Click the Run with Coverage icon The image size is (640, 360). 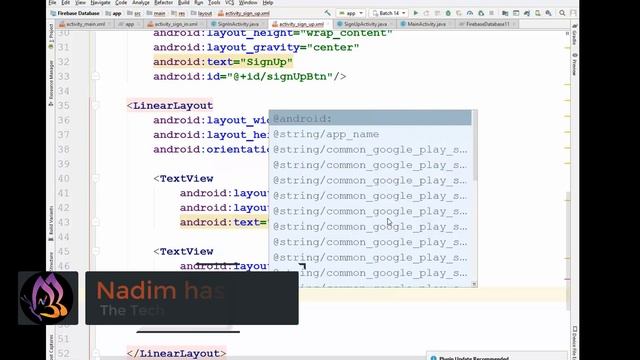pos(459,13)
